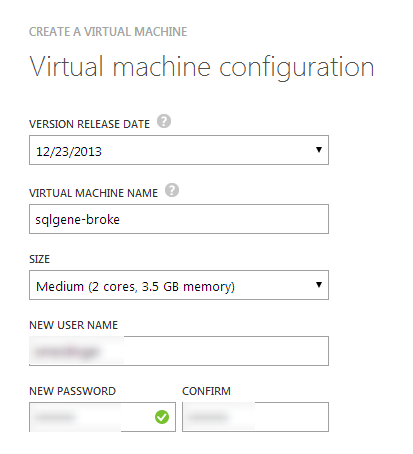
Task: Click help icon beside Virtual Machine Name
Action: [172, 190]
